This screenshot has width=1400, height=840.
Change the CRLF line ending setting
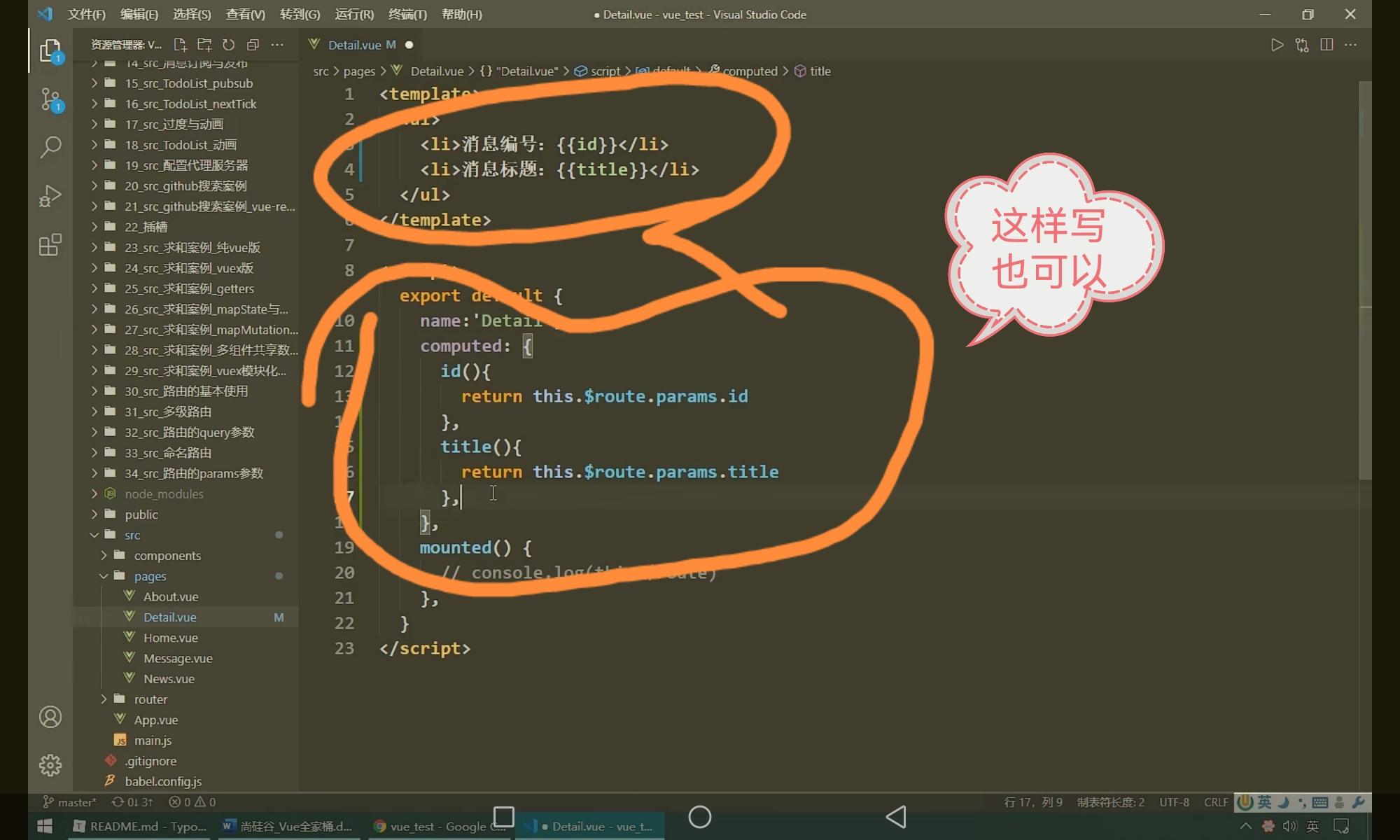tap(1215, 802)
